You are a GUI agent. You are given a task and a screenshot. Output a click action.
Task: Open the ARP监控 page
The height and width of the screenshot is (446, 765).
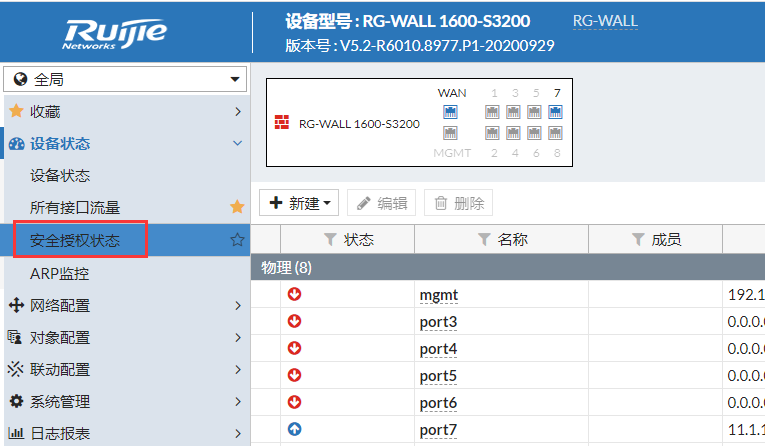click(60, 274)
